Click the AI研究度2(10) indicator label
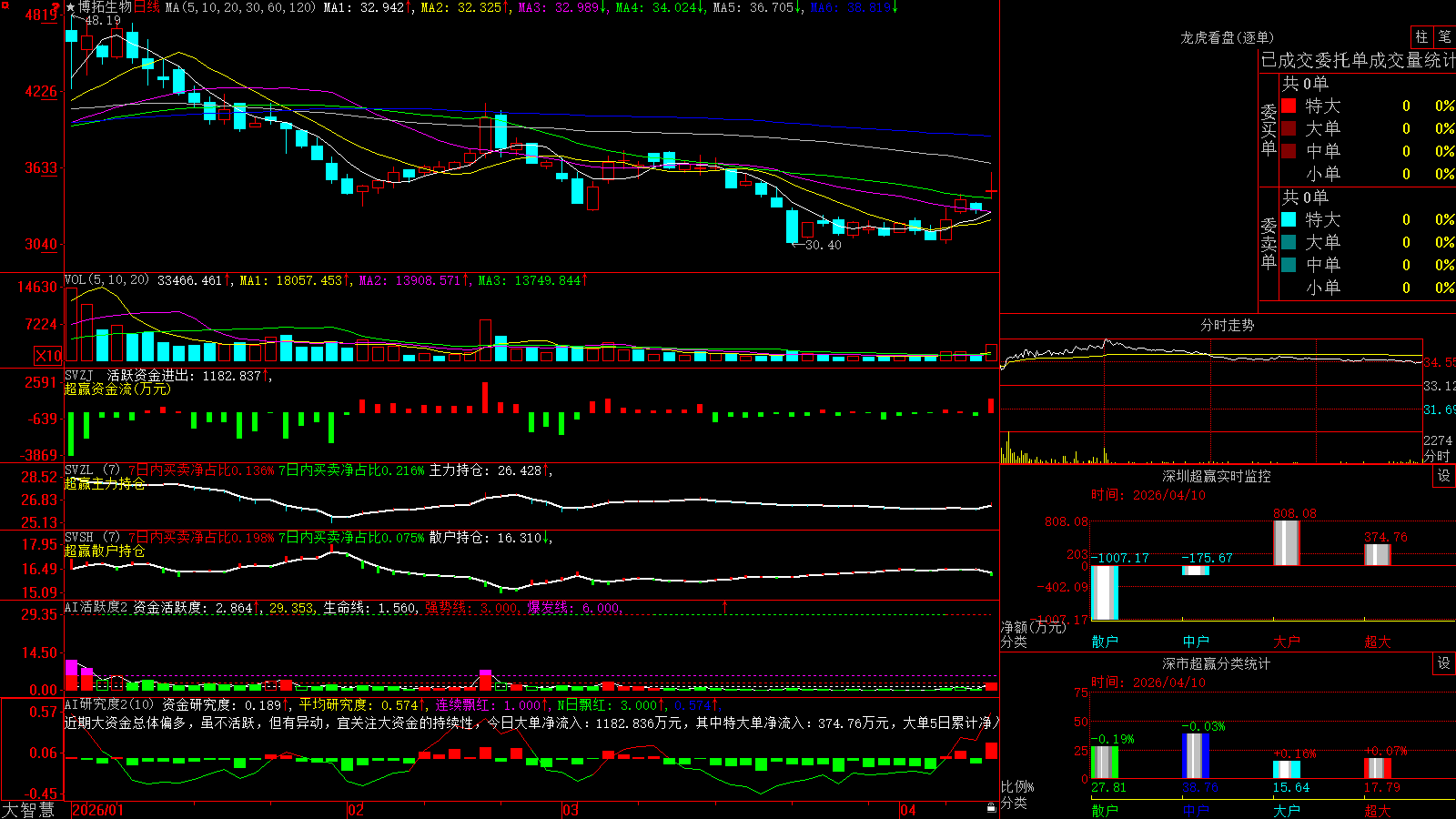This screenshot has height=819, width=1456. click(x=109, y=705)
